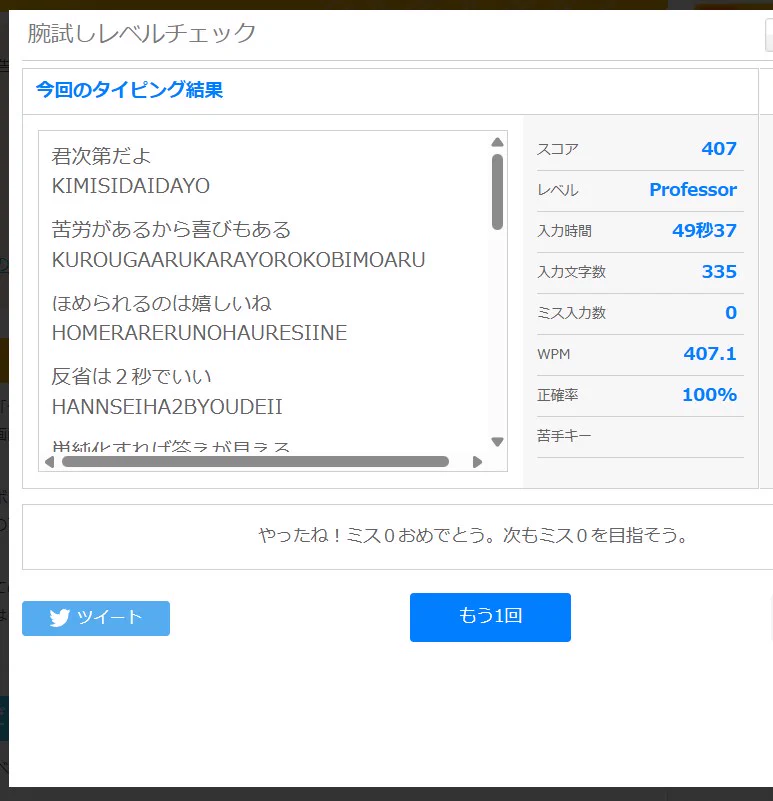Click the ミス入力数 label
This screenshot has width=773, height=801.
point(571,313)
